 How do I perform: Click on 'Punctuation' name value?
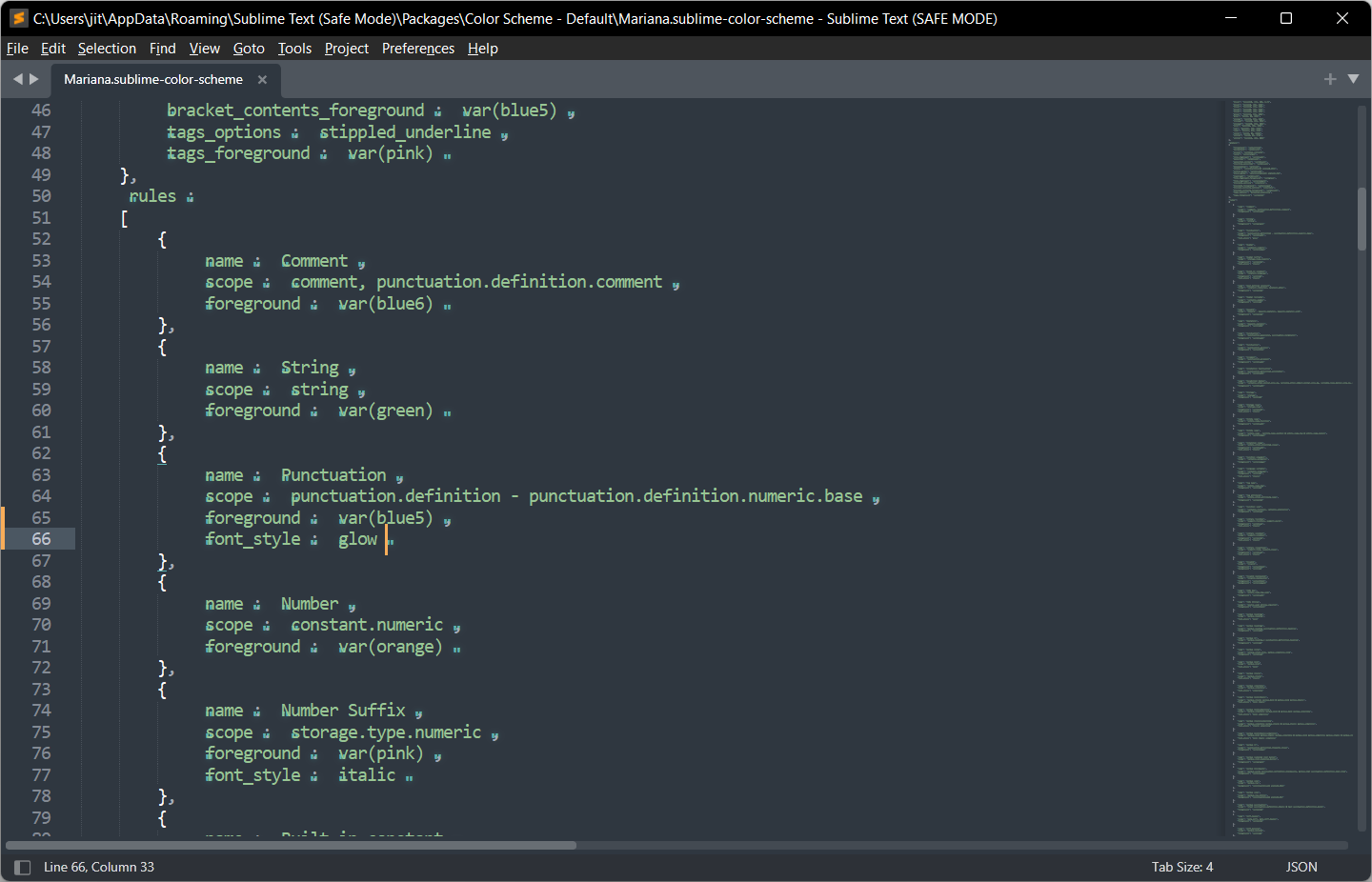(333, 475)
